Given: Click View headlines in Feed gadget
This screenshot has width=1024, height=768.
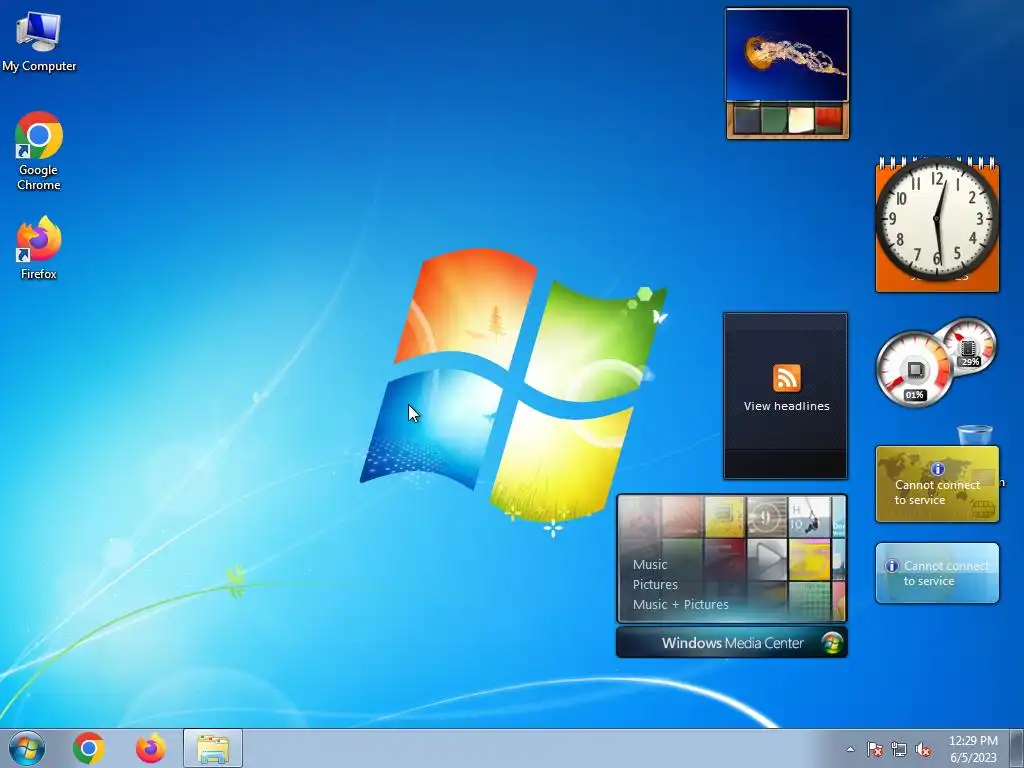Looking at the screenshot, I should (786, 406).
